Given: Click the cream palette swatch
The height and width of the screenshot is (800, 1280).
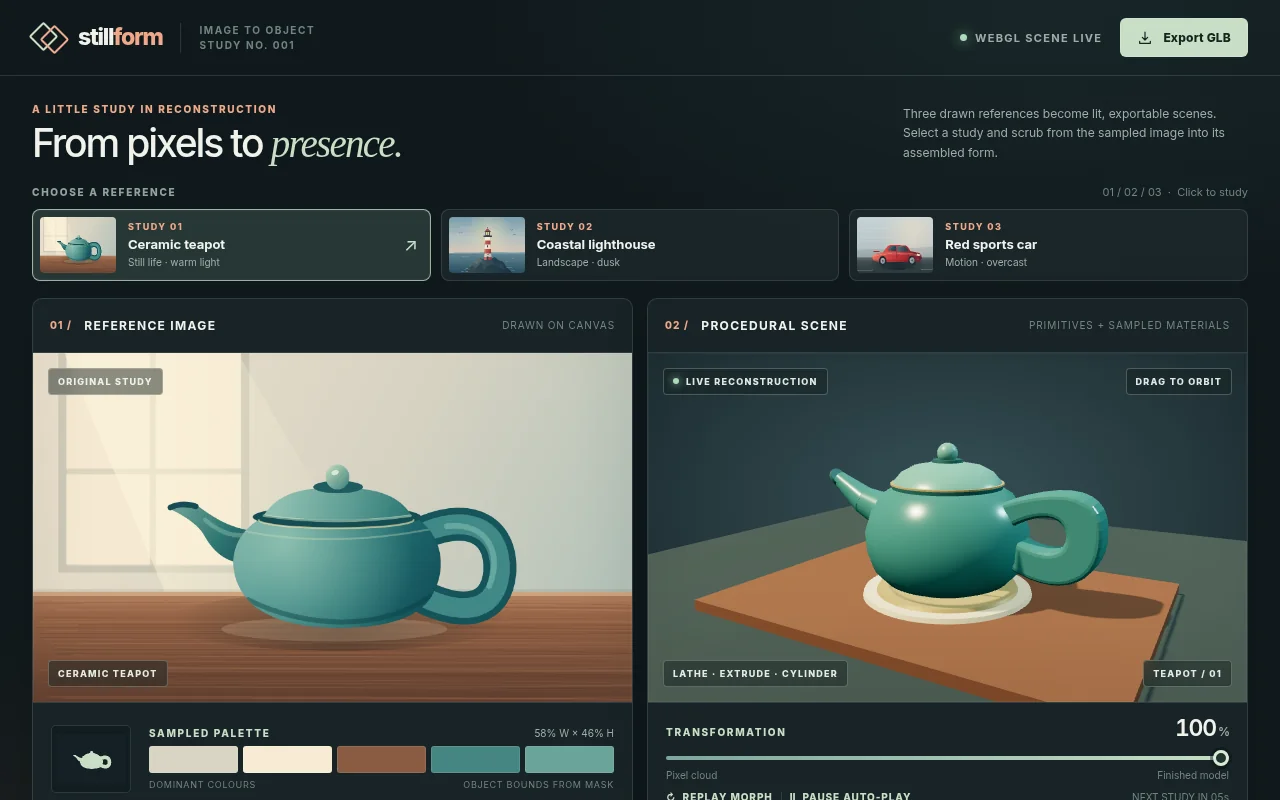Looking at the screenshot, I should coord(287,759).
